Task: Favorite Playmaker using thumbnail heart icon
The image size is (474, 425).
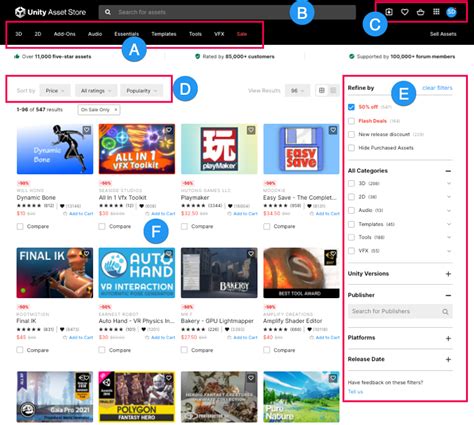Action: [251, 130]
